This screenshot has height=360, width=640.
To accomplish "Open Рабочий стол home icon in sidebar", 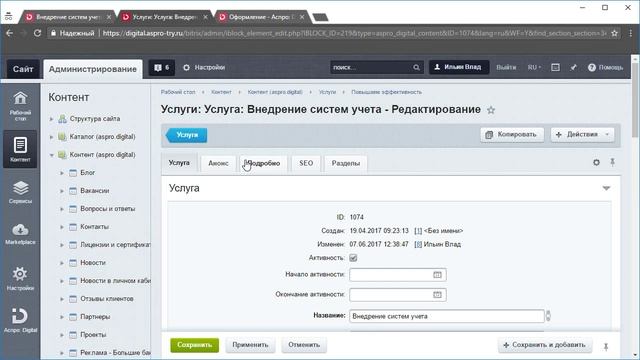I will [20, 106].
